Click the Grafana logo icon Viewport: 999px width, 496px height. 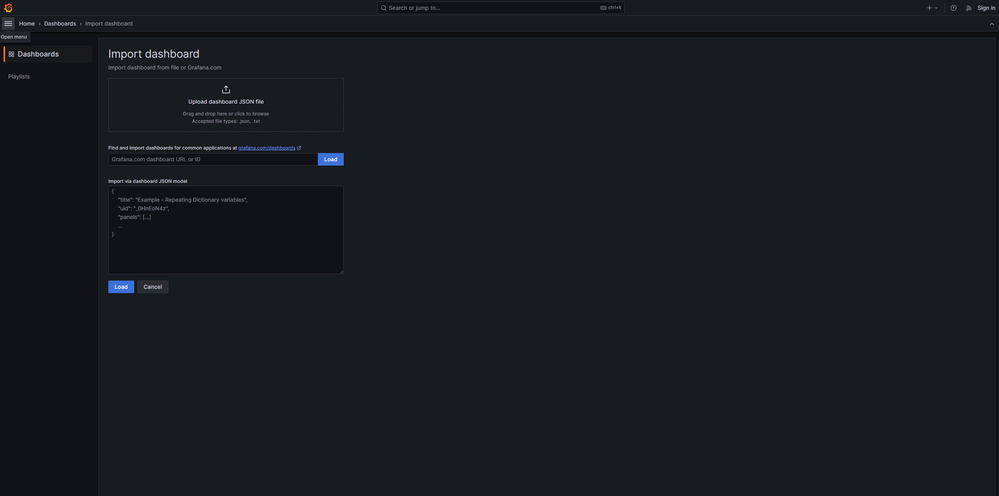click(8, 8)
